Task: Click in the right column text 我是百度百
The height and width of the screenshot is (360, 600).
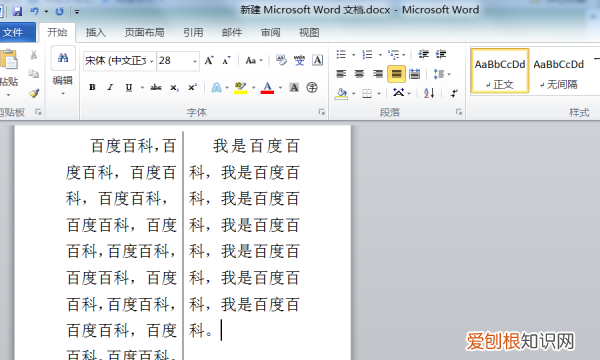Action: coord(256,147)
